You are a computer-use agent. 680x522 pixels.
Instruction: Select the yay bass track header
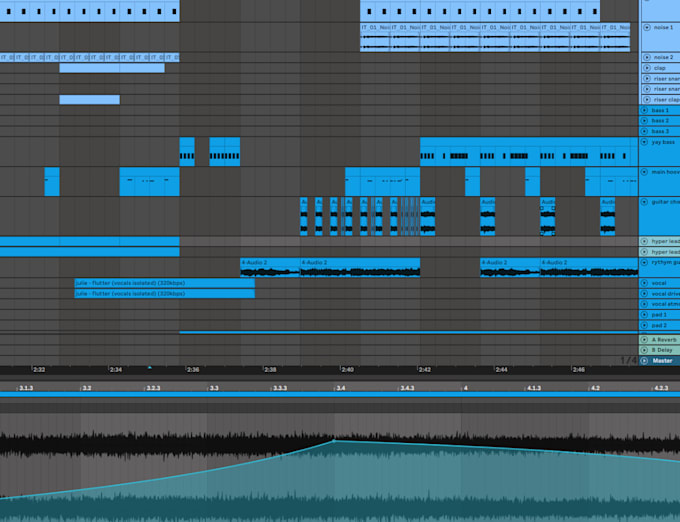click(x=660, y=152)
